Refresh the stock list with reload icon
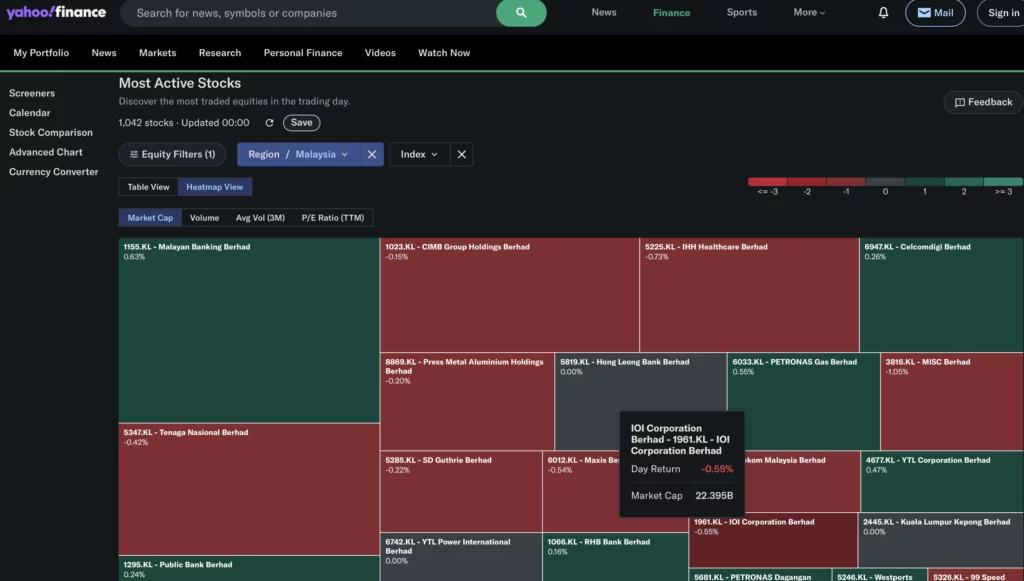This screenshot has width=1024, height=581. click(x=269, y=123)
